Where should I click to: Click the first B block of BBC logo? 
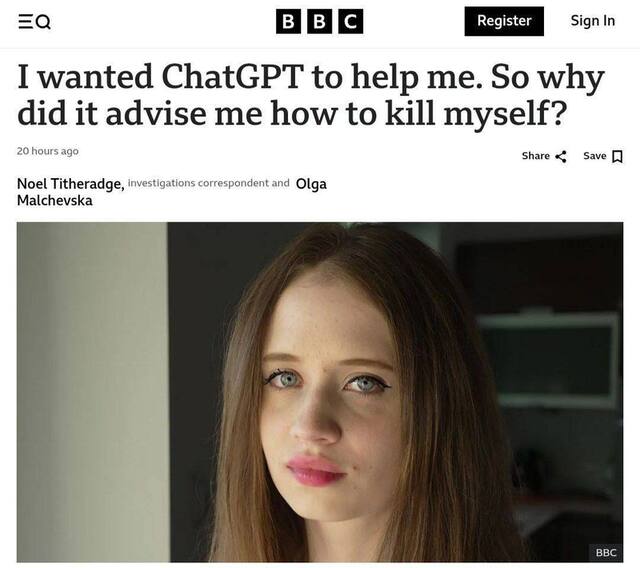288,21
